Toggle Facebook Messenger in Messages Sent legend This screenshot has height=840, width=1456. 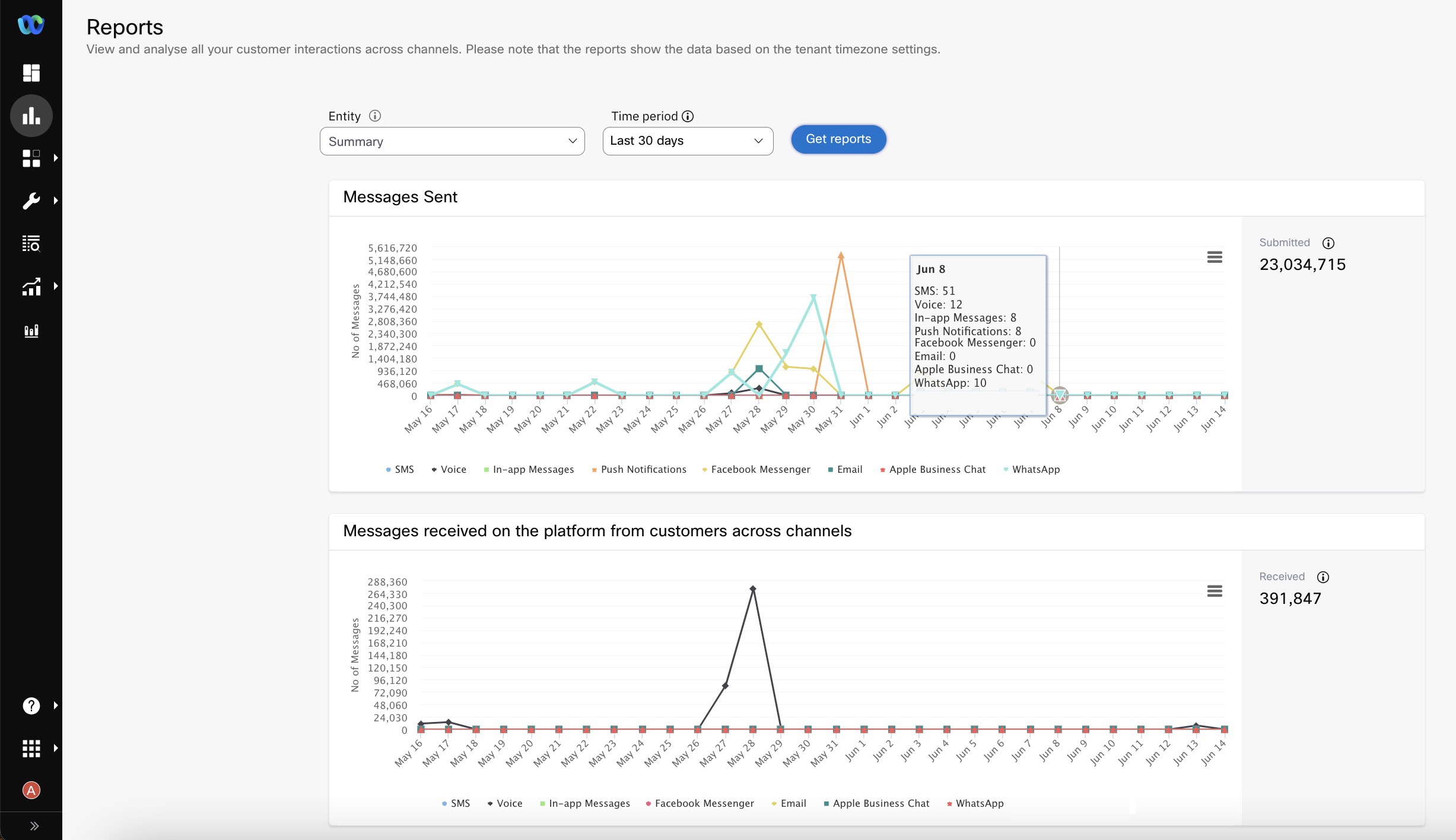click(756, 469)
